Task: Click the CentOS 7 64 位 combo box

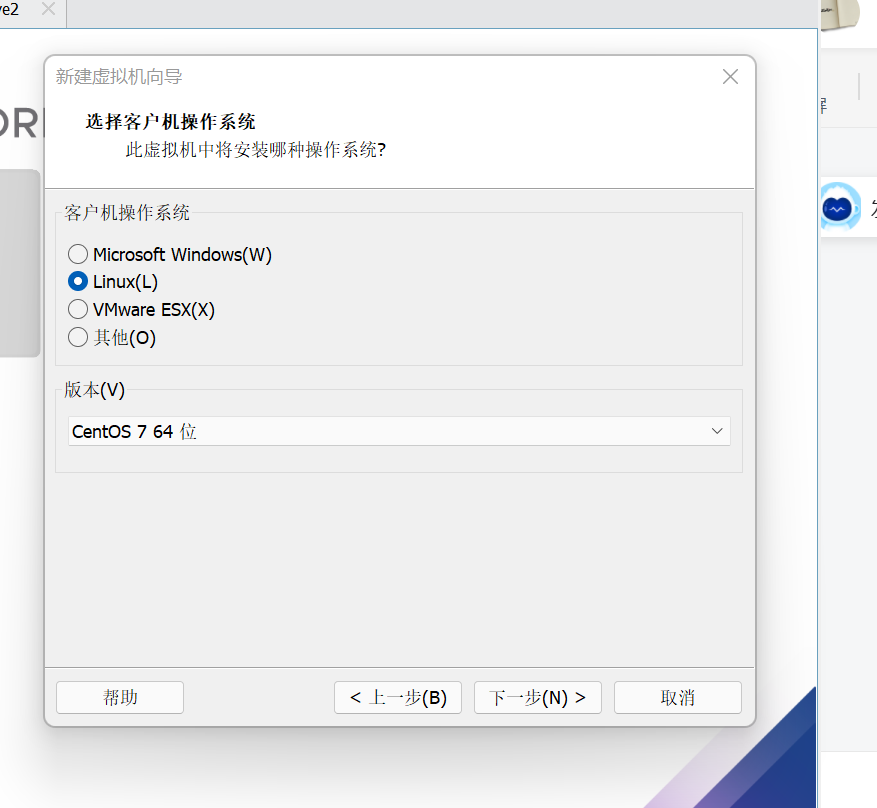Action: tap(399, 430)
